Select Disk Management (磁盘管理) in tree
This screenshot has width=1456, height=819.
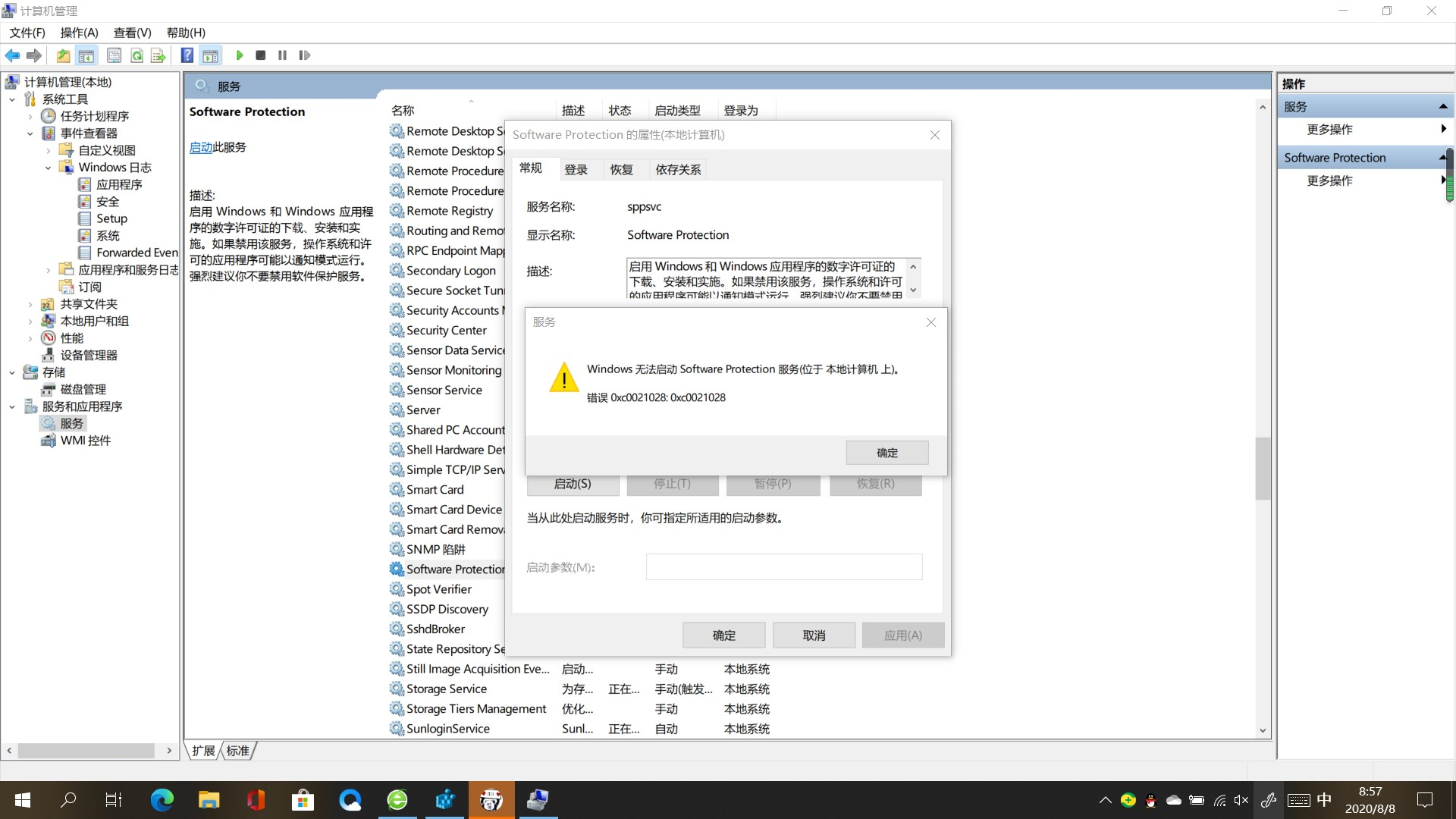[x=83, y=389]
